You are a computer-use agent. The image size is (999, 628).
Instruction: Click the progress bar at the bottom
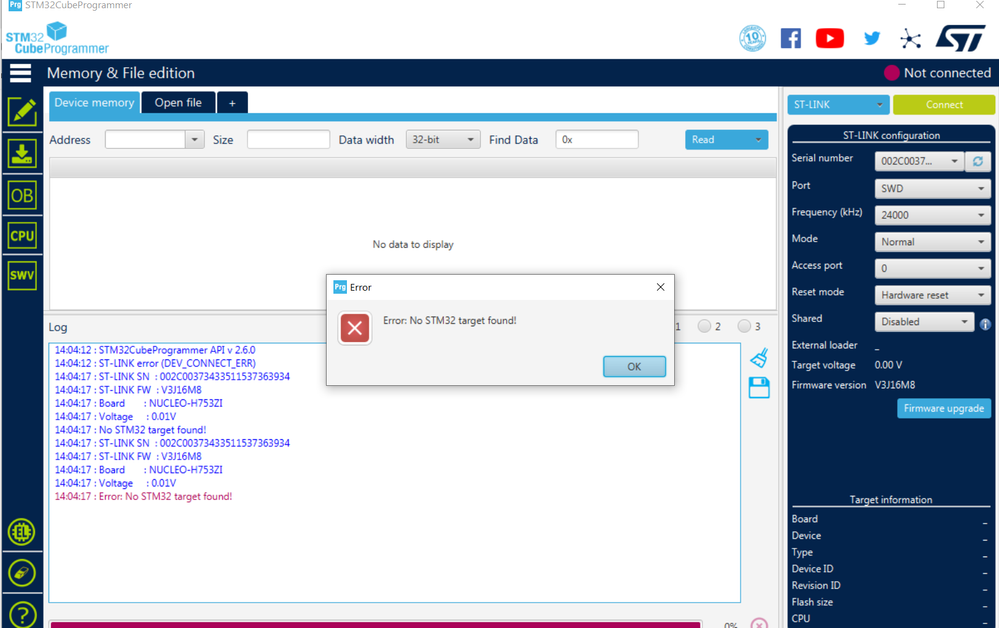[x=376, y=624]
